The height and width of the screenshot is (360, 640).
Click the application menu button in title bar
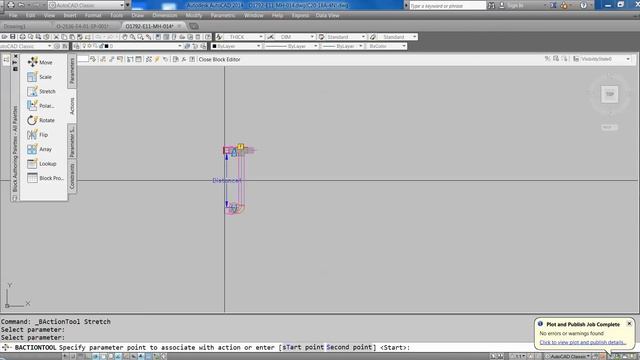(x=3, y=5)
